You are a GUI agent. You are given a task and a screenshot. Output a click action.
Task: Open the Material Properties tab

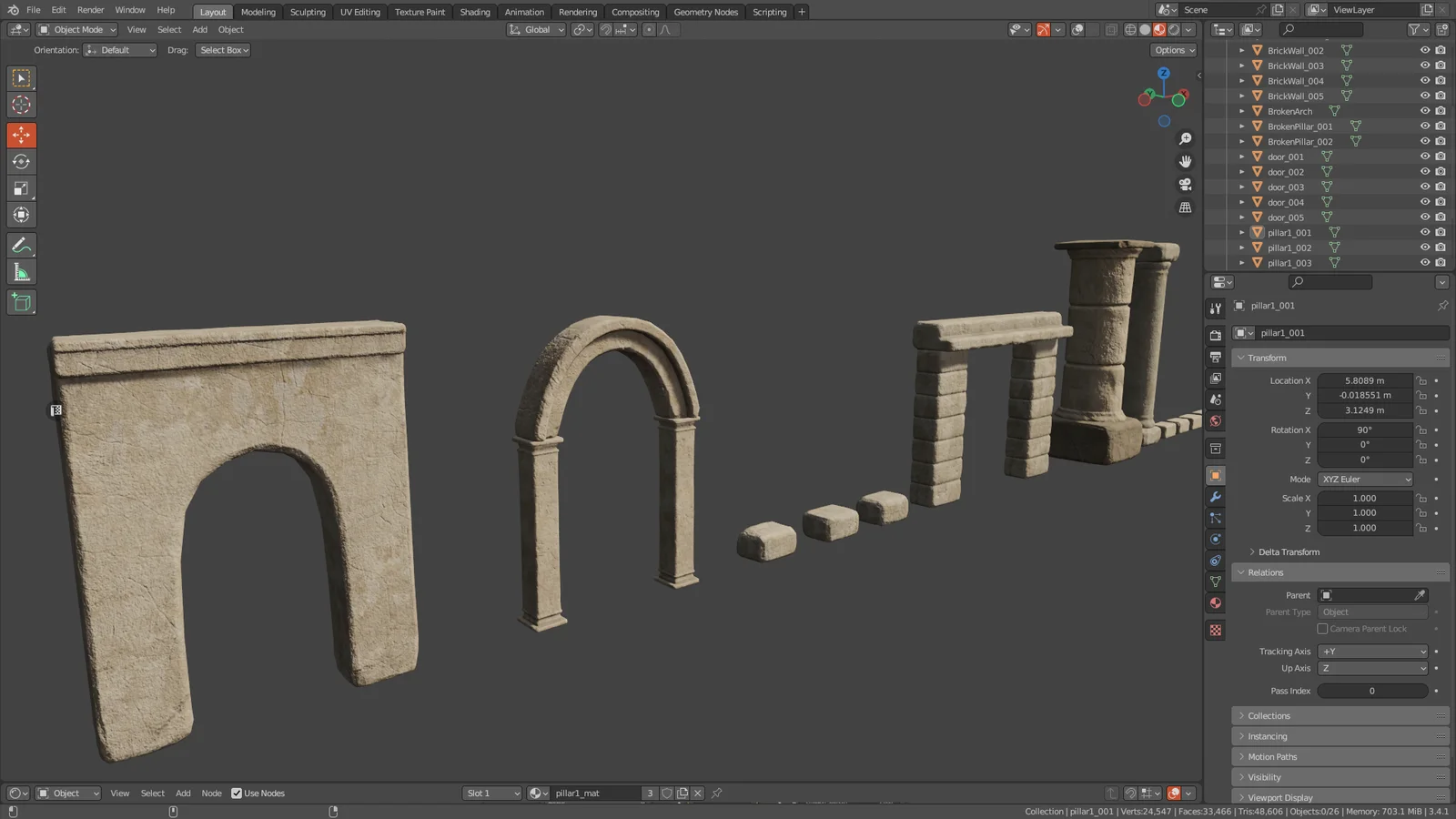click(1215, 602)
